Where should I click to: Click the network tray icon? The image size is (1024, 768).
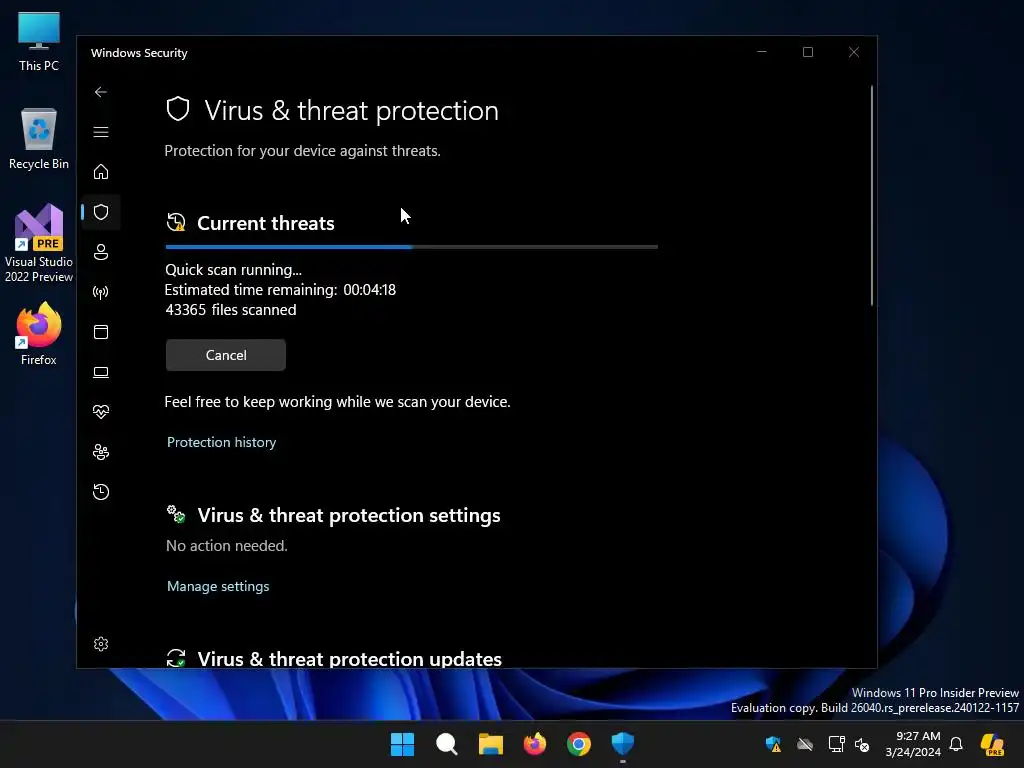click(837, 744)
